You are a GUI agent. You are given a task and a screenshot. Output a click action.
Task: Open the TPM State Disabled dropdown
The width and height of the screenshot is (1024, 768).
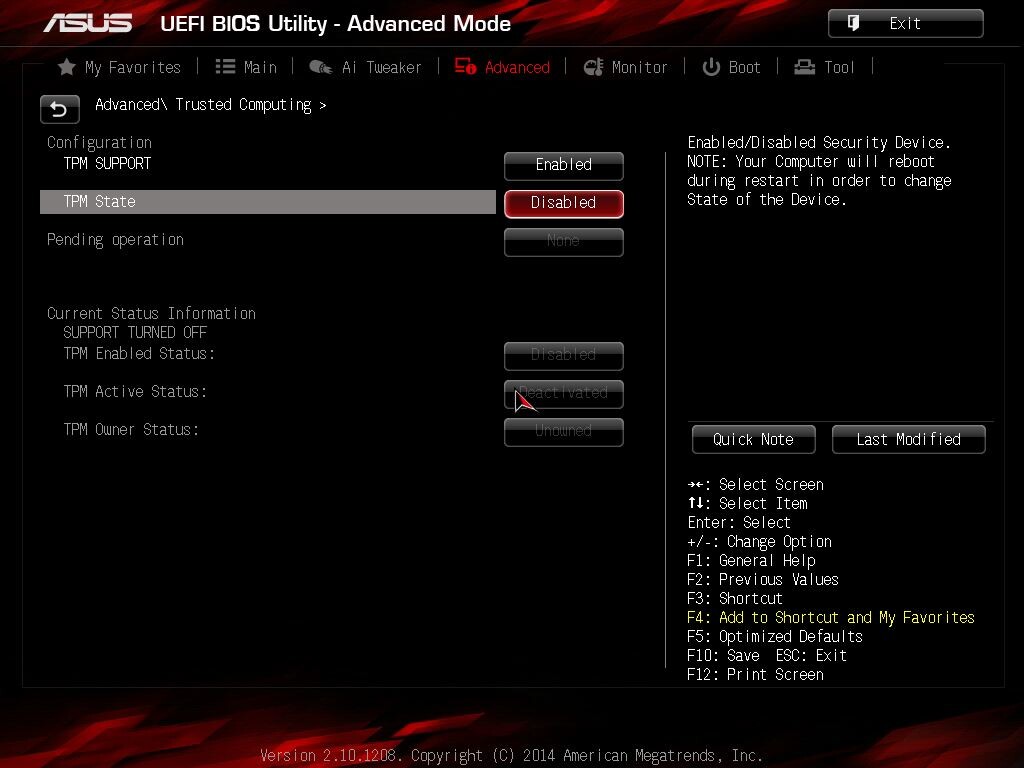point(564,203)
